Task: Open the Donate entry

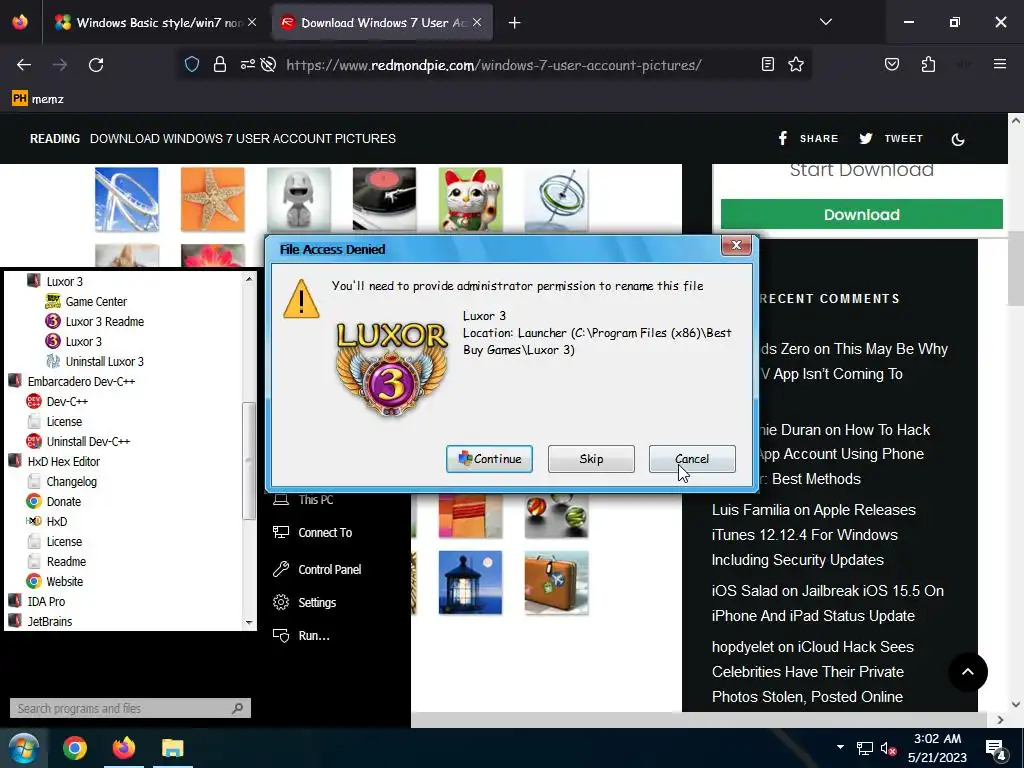Action: tap(54, 502)
